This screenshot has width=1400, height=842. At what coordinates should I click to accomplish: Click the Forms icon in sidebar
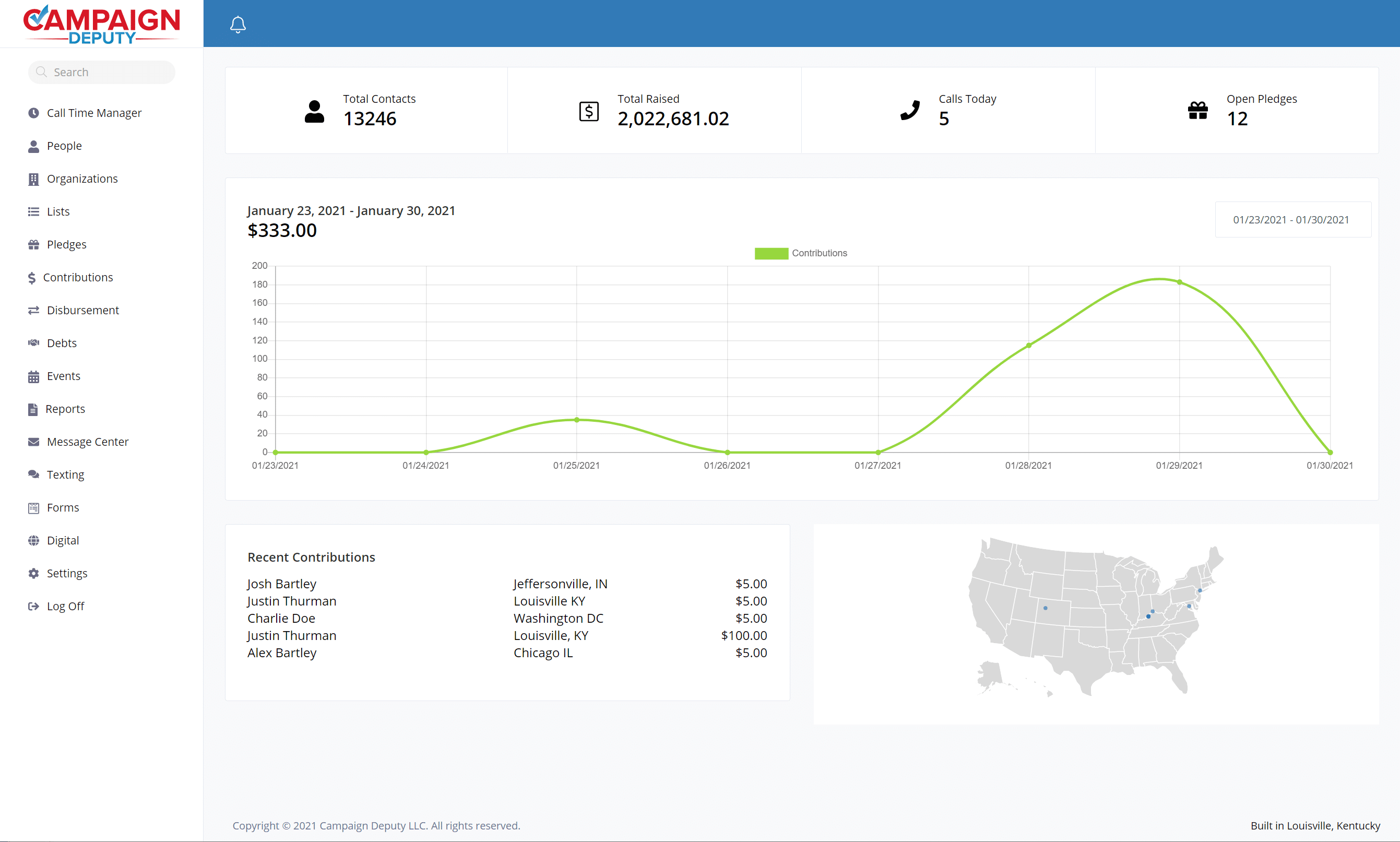(33, 508)
